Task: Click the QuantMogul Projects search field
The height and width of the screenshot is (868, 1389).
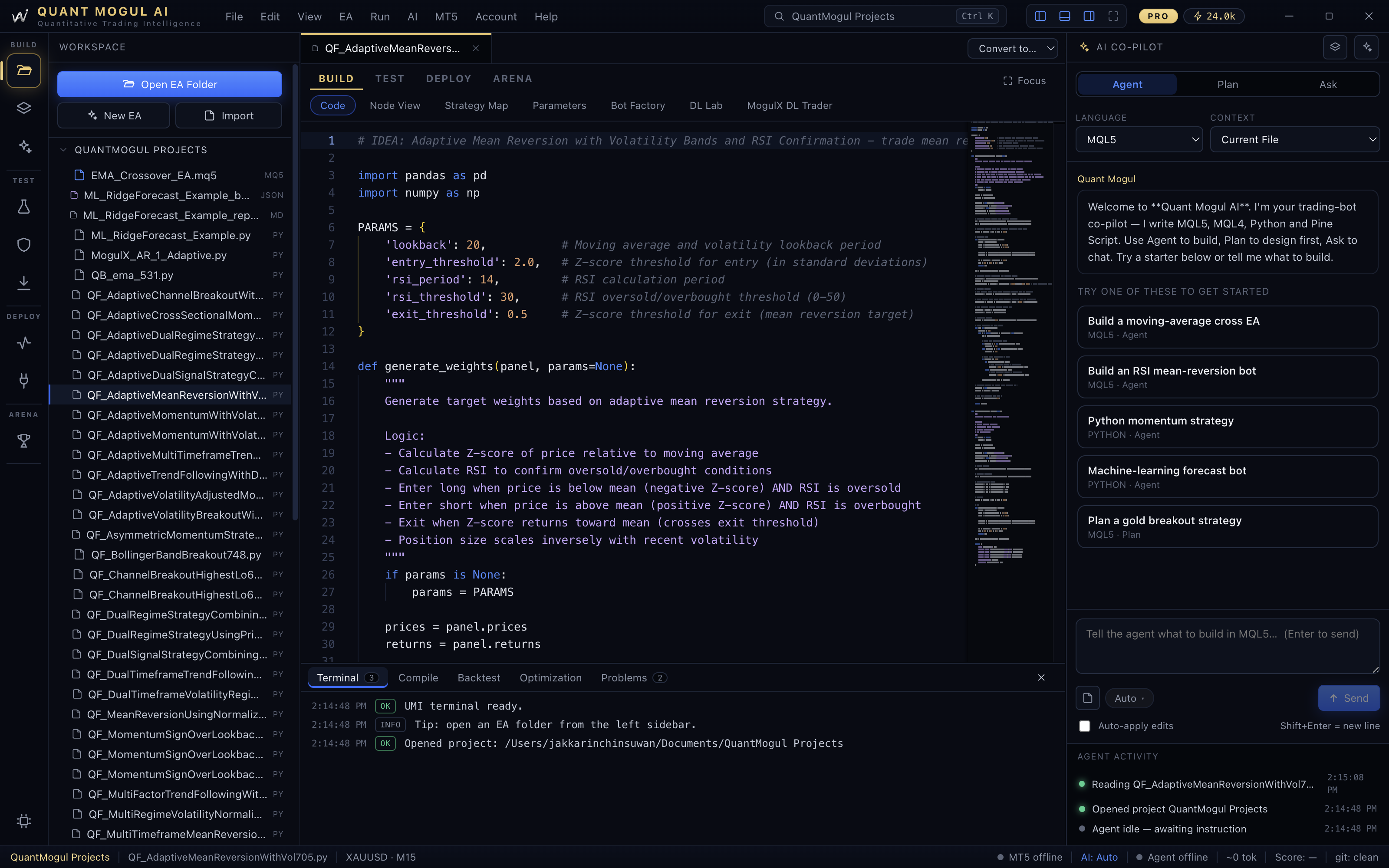Action: pos(885,16)
